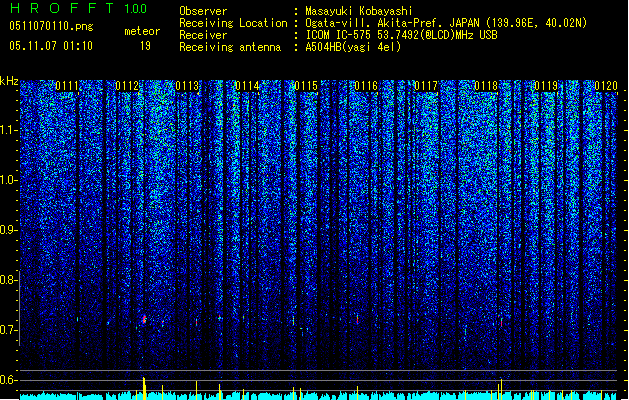Click the version number 1.00
The width and height of the screenshot is (629, 400).
tap(135, 8)
